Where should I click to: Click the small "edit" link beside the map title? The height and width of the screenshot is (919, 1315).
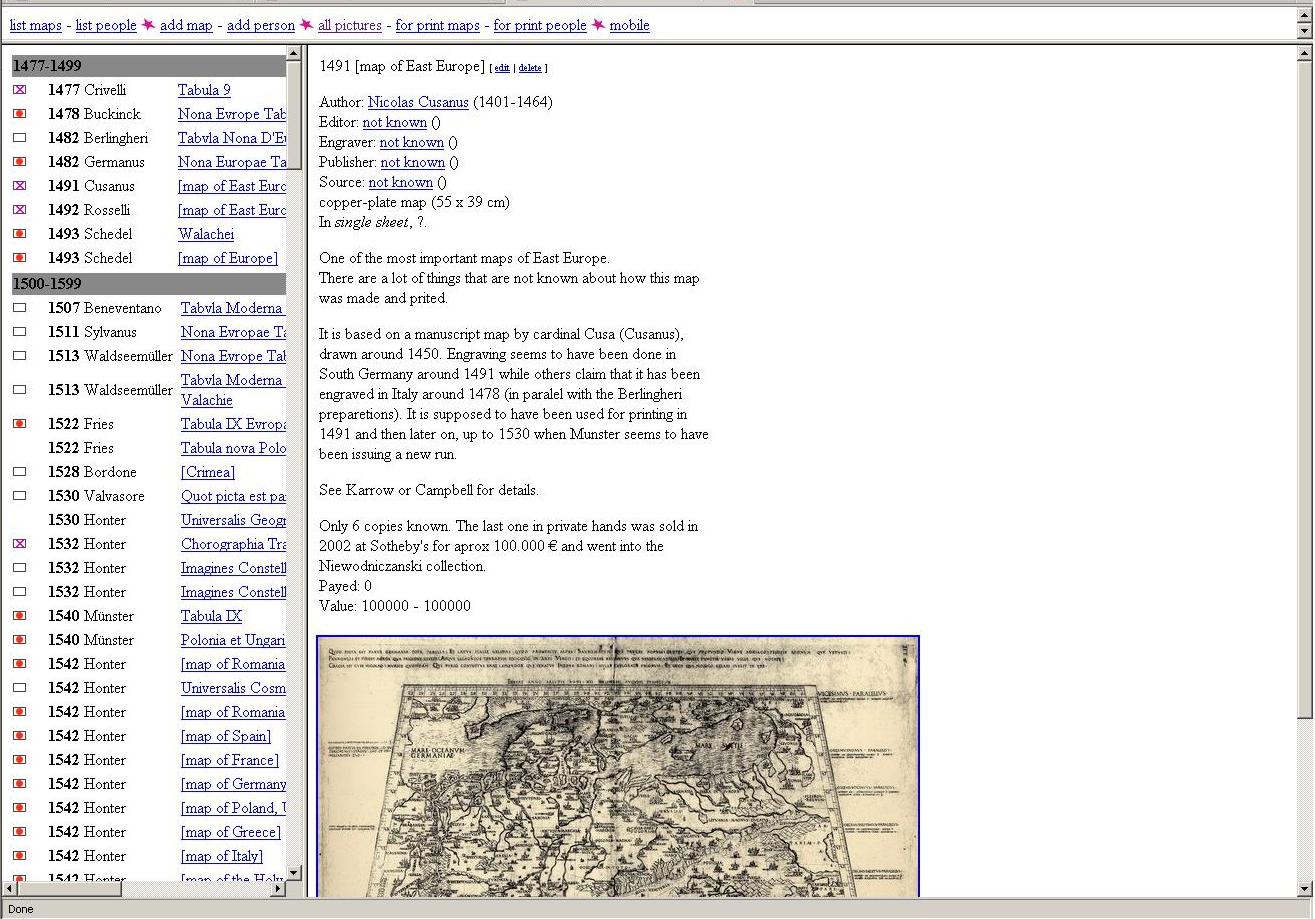(501, 68)
